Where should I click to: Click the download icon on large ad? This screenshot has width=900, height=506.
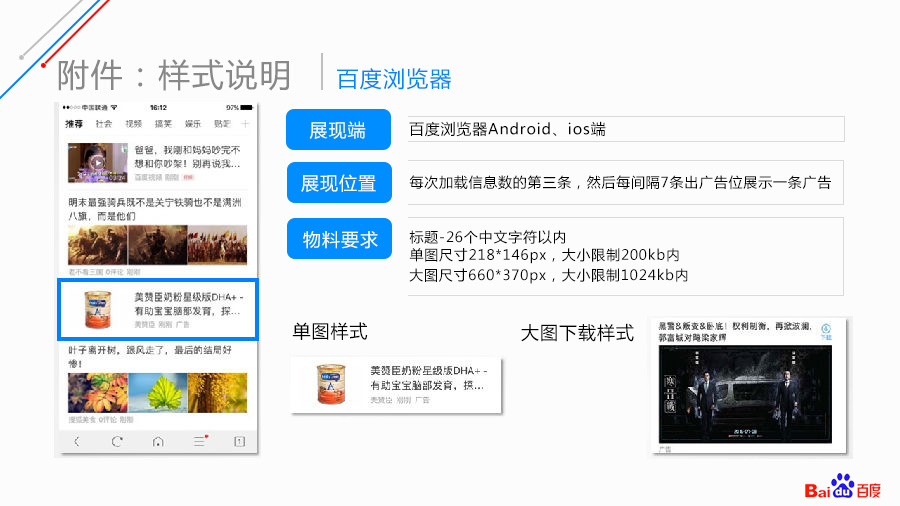point(826,331)
